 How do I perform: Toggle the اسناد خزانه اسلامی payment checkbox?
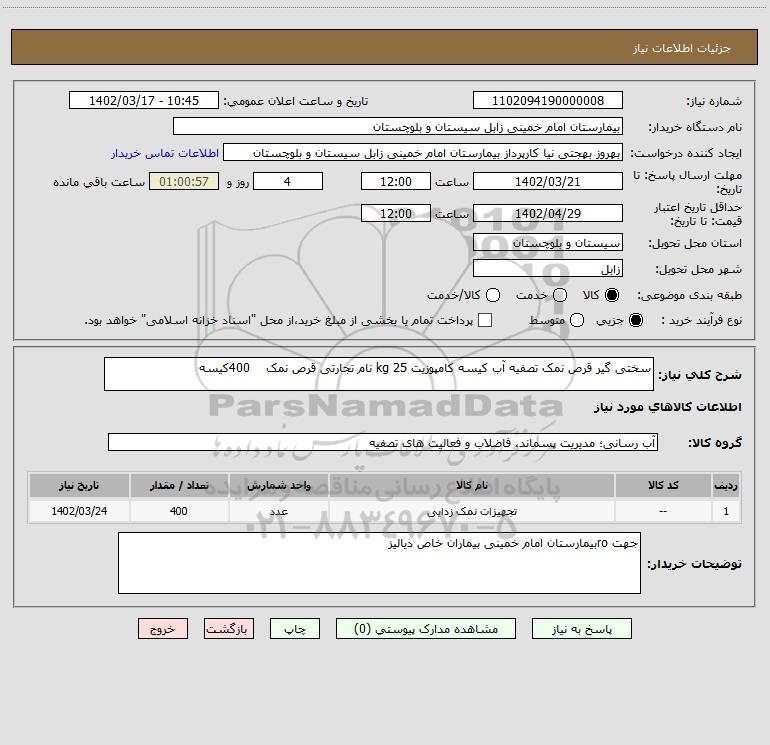pos(485,320)
